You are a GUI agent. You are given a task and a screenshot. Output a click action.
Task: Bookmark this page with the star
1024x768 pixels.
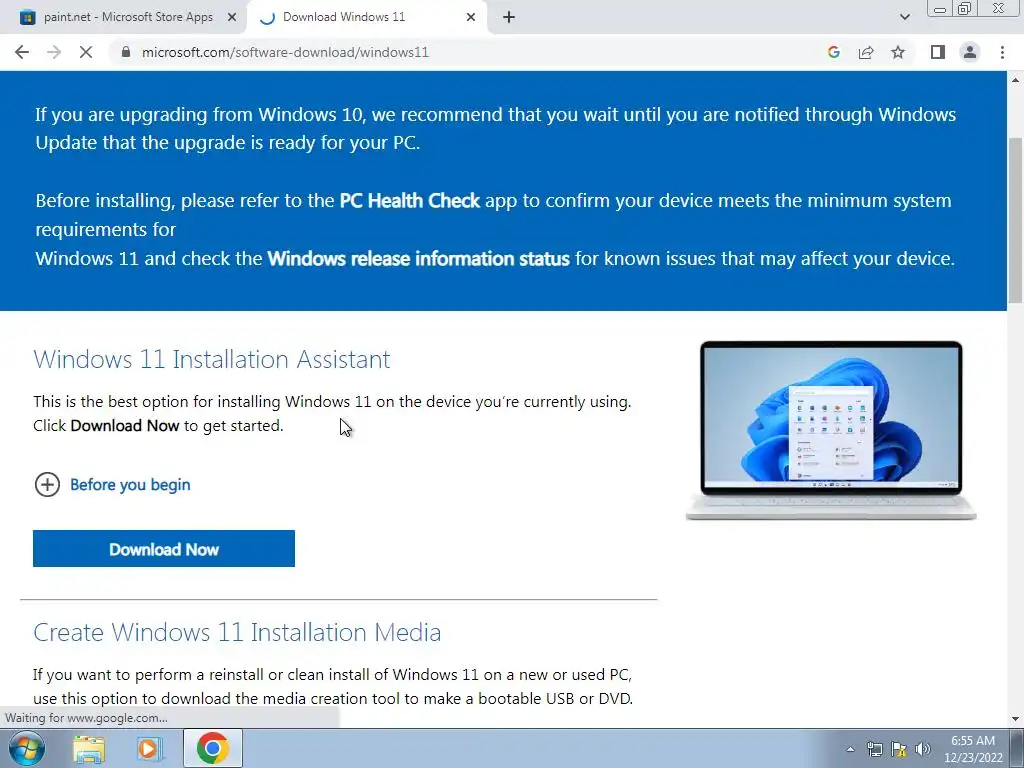point(898,52)
